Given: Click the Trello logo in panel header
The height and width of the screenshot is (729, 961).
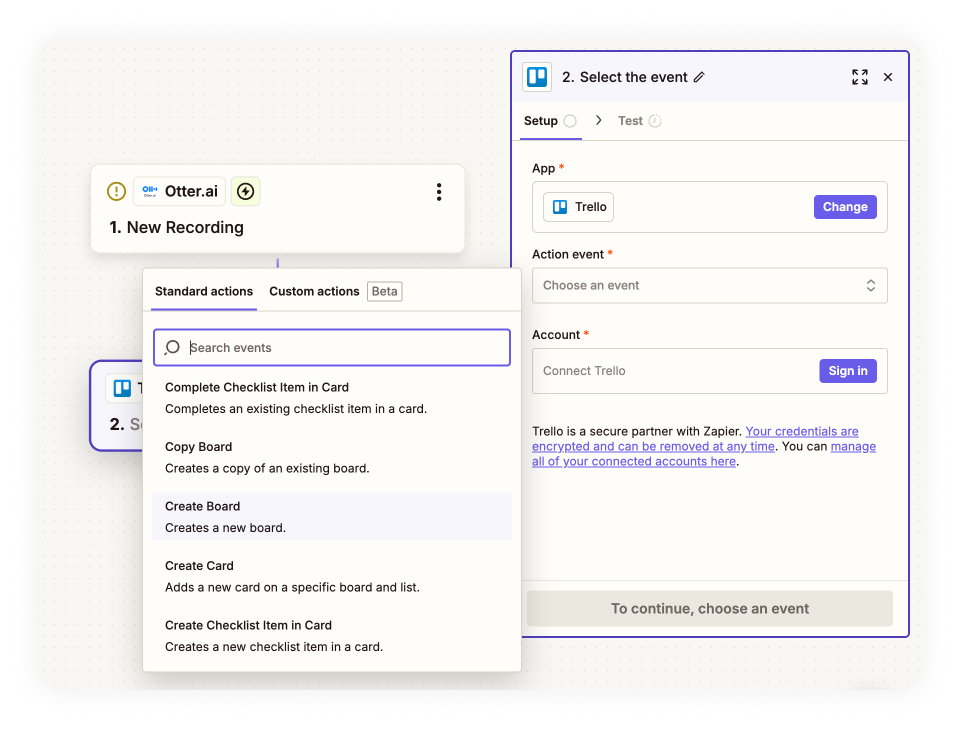Looking at the screenshot, I should pyautogui.click(x=537, y=77).
